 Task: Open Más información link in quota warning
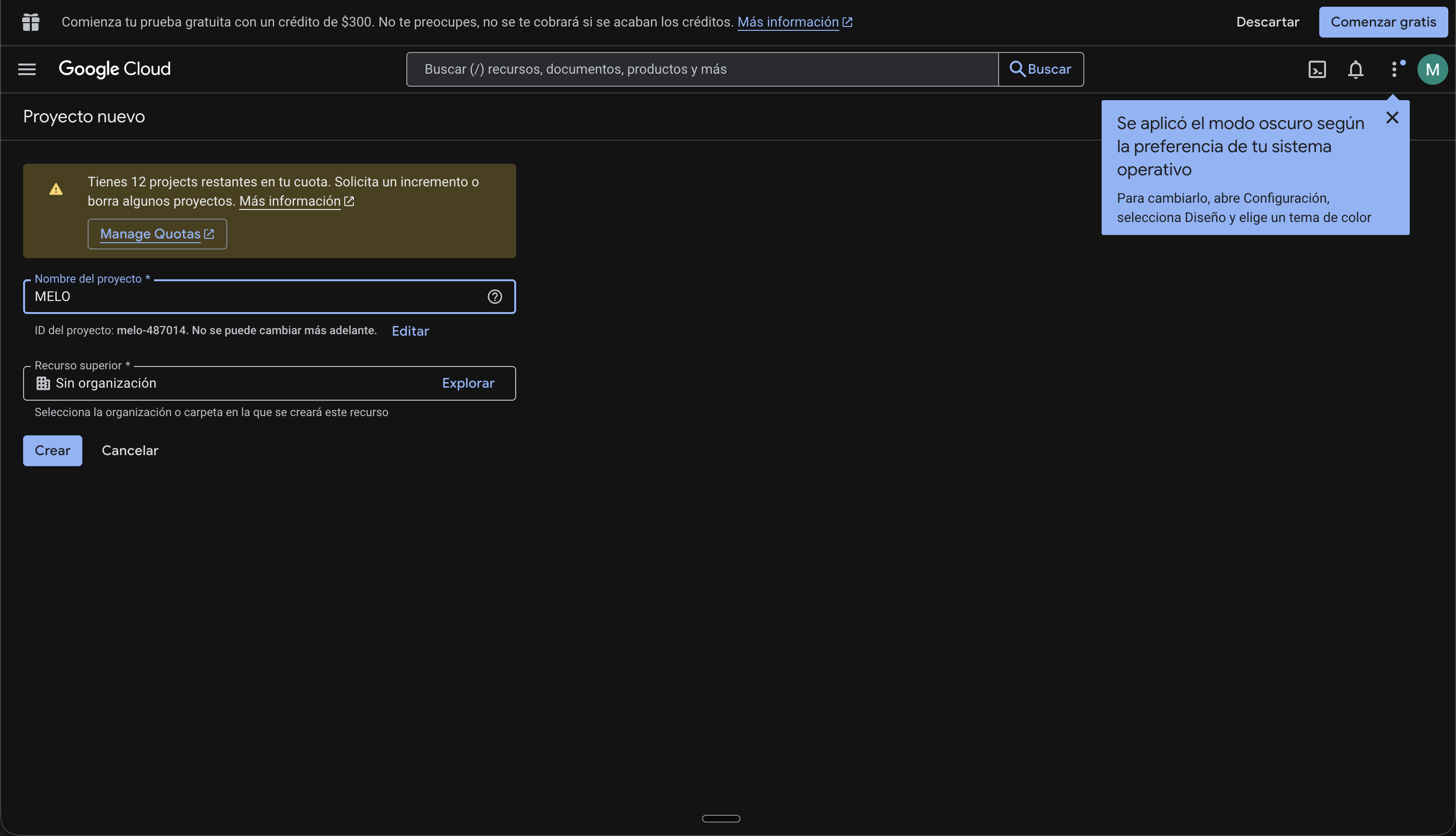296,201
